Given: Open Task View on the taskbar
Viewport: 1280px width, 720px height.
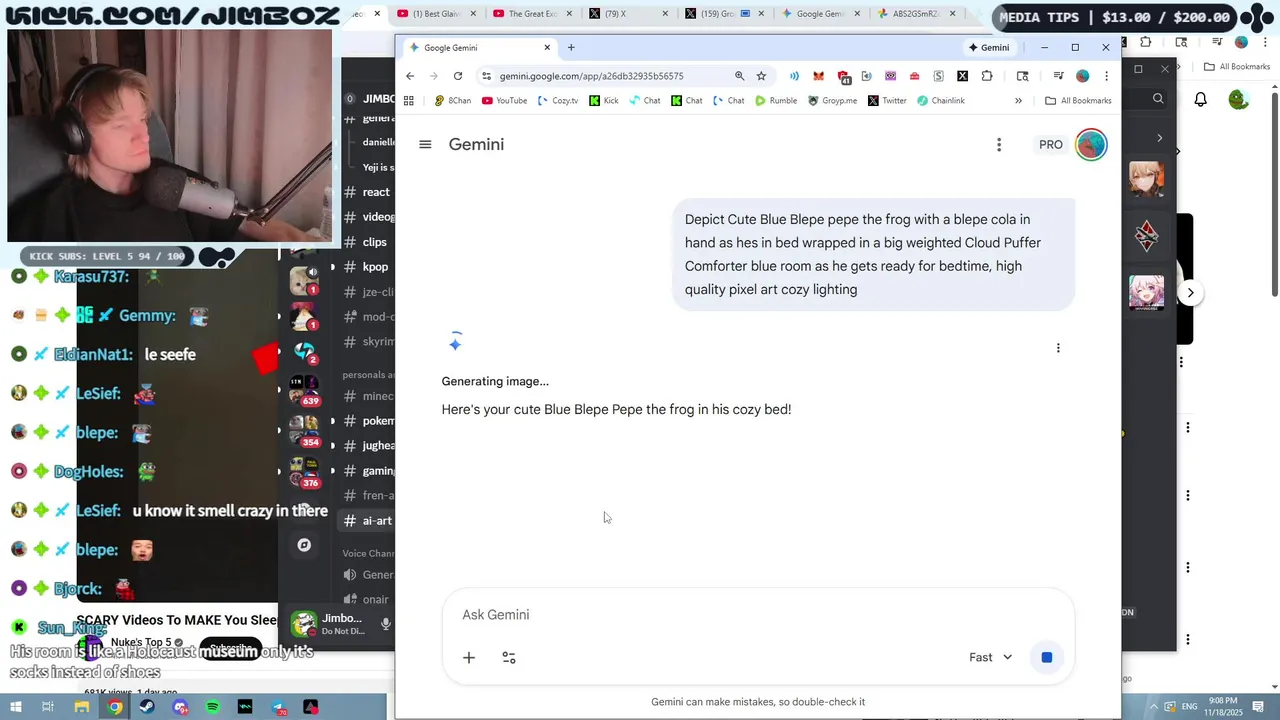Looking at the screenshot, I should (x=48, y=707).
